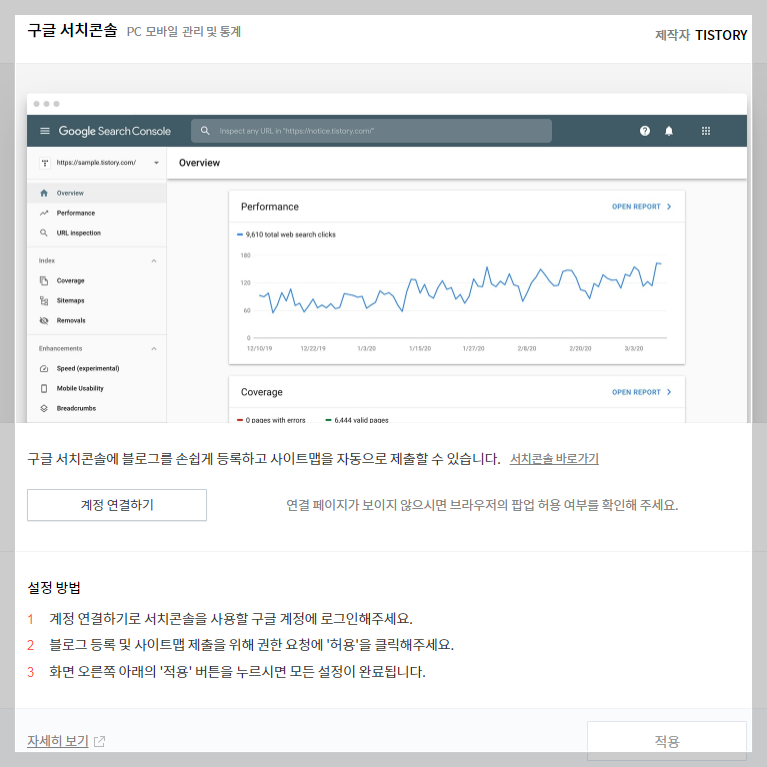Viewport: 767px width, 767px height.
Task: Click the Index section label
Action: (x=47, y=261)
